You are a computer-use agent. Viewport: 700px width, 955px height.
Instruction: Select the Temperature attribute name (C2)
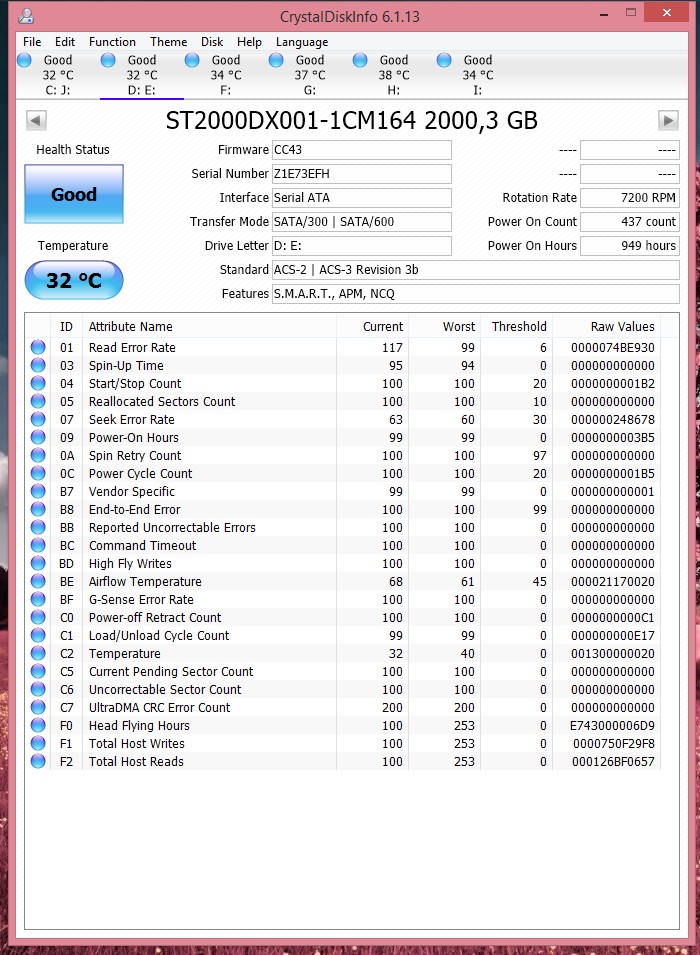(124, 654)
